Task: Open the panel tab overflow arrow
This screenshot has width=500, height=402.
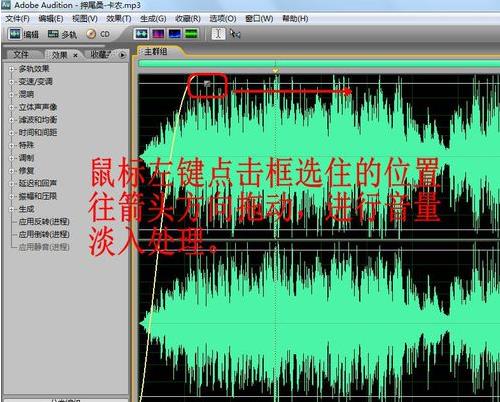Action: click(122, 55)
